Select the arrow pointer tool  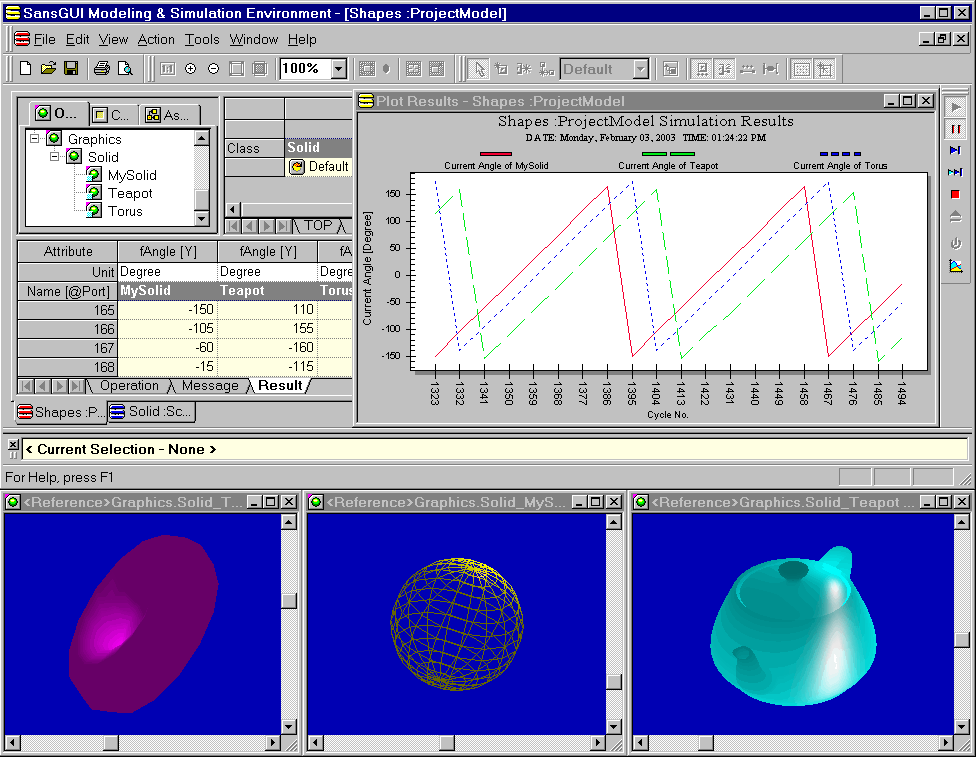[x=479, y=69]
